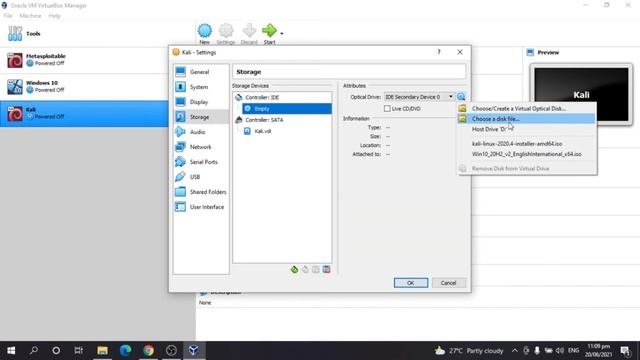640x360 pixels.
Task: Click the Discard toolbar icon
Action: pyautogui.click(x=249, y=31)
